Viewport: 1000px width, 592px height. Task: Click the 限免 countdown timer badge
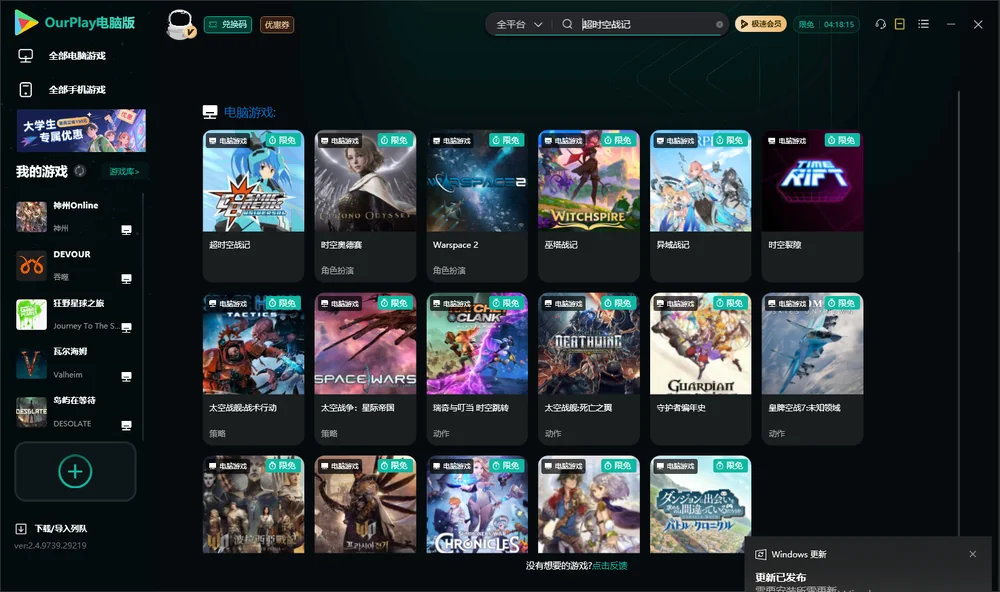click(827, 24)
